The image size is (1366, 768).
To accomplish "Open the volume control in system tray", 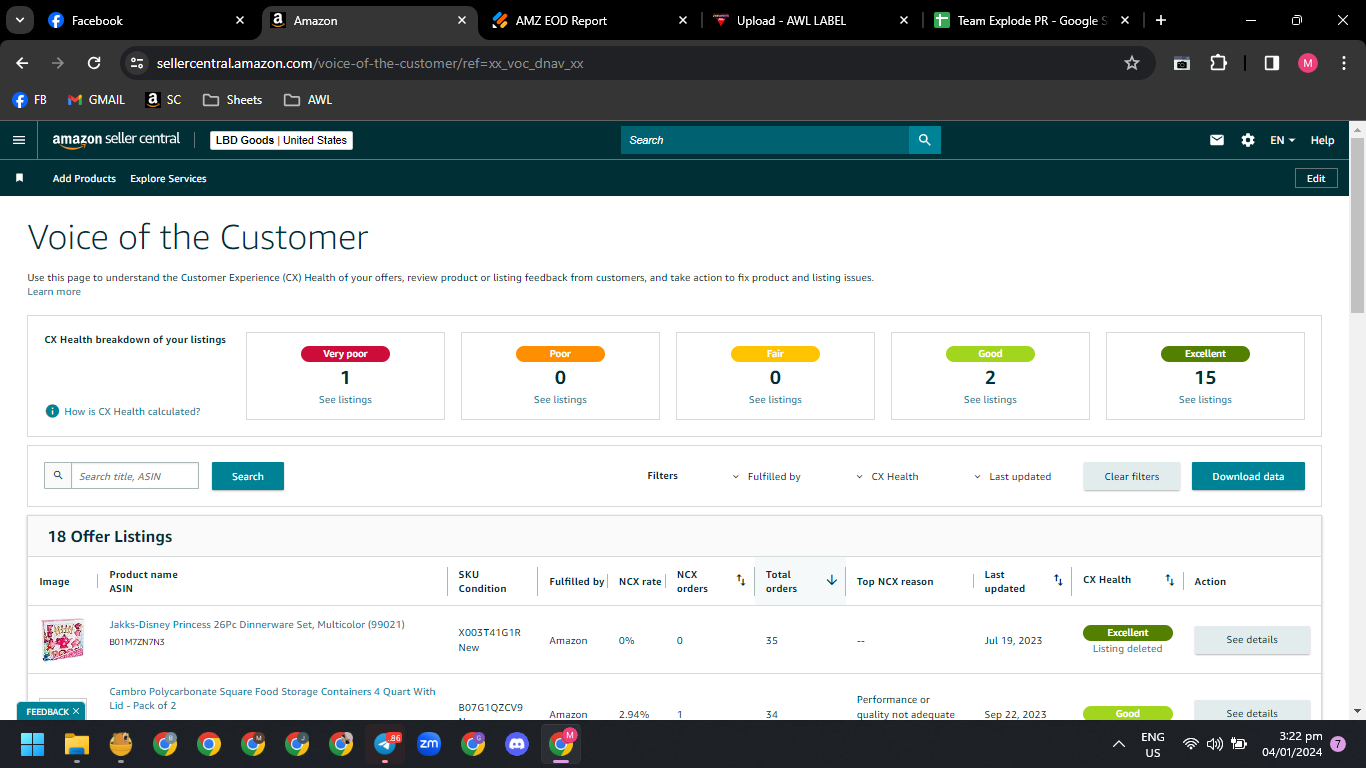I will 1215,744.
